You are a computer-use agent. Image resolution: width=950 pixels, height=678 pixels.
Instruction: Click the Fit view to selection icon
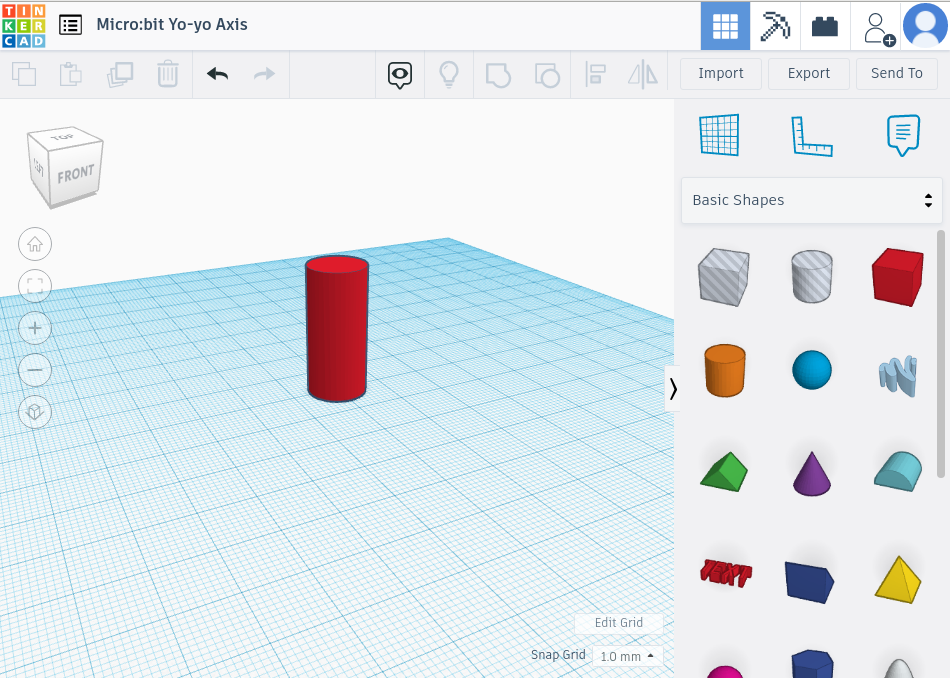tap(35, 286)
